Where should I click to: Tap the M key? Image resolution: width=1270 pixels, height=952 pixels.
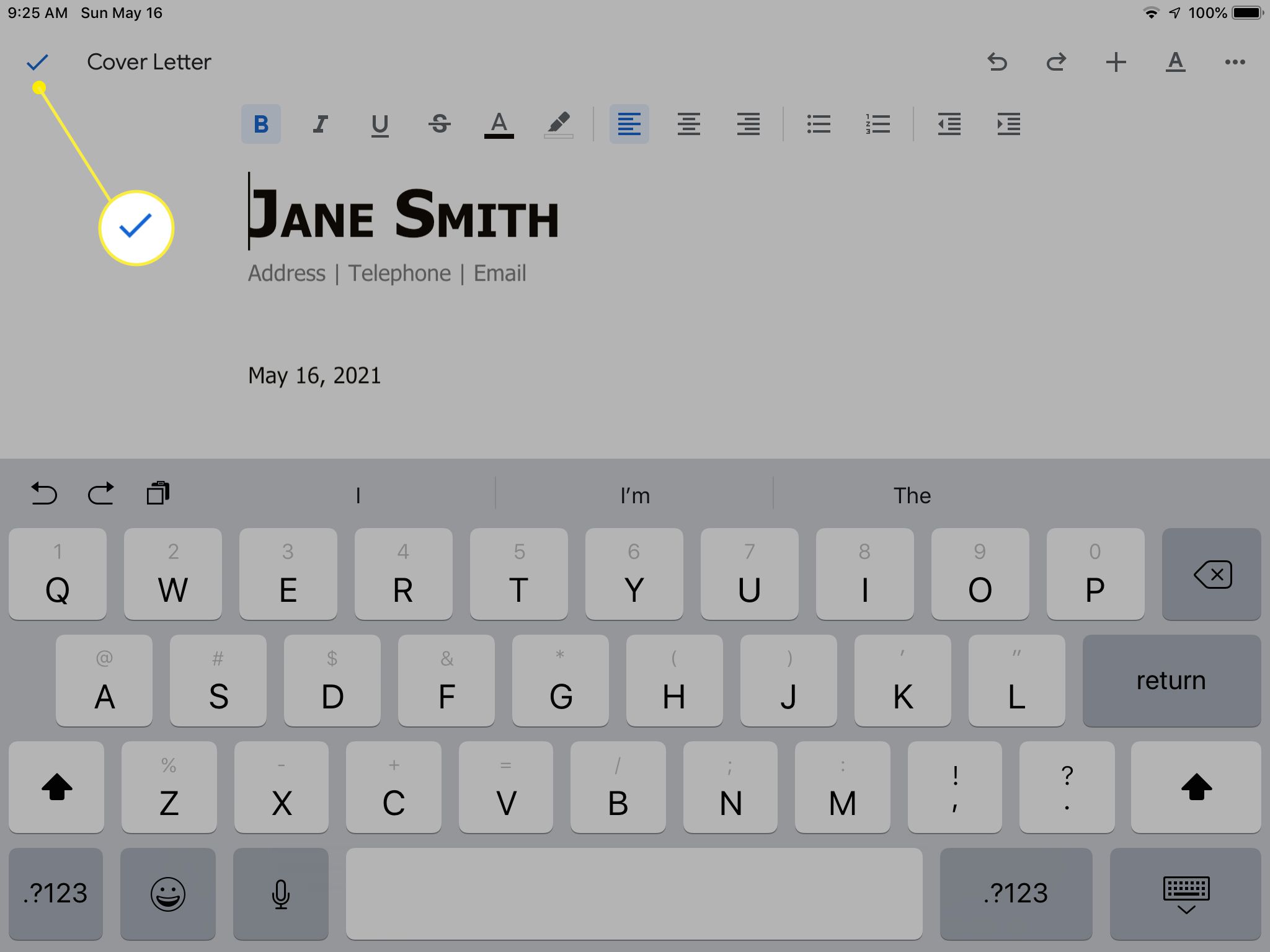point(843,787)
